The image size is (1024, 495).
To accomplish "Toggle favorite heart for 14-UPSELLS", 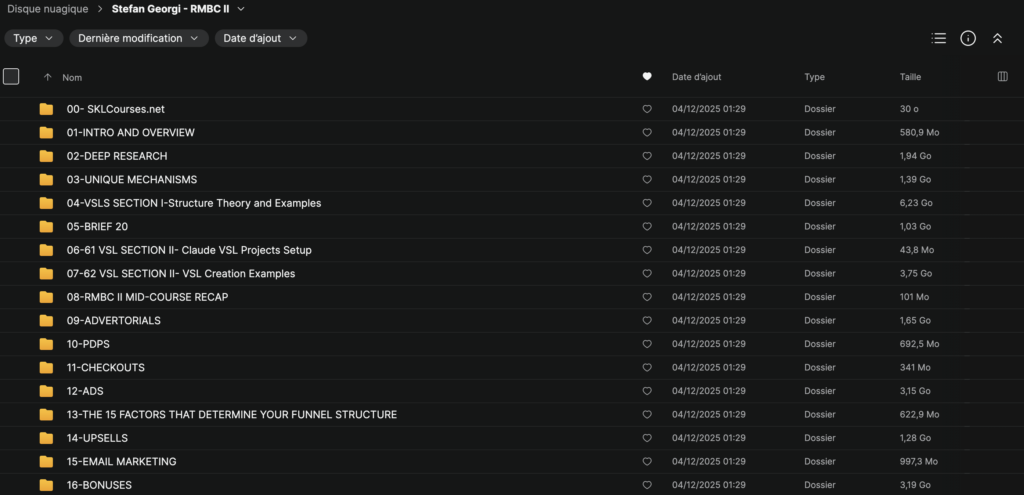I will click(647, 438).
